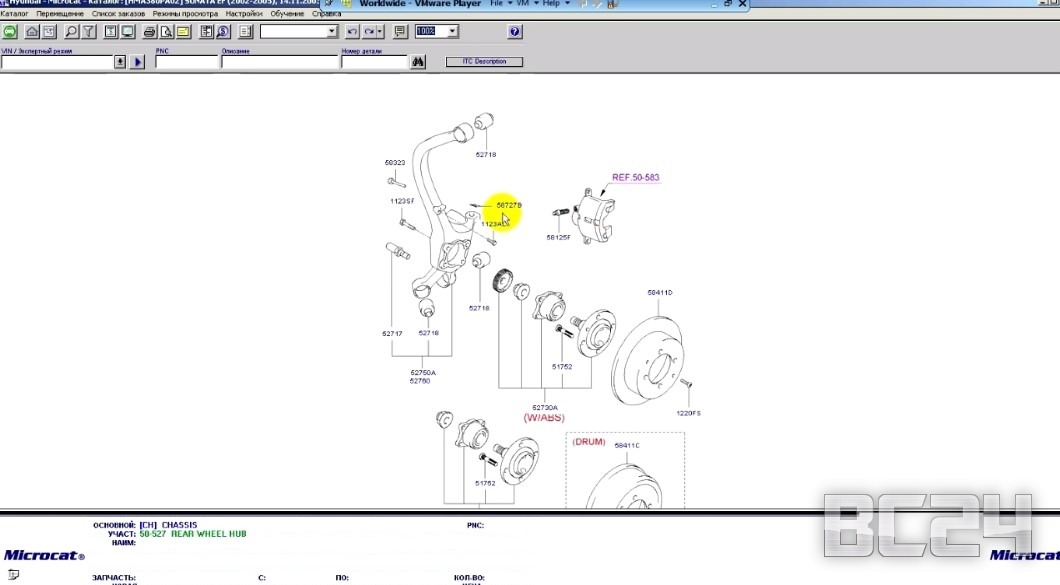Expand the empty toolbar combo box
Image resolution: width=1060 pixels, height=585 pixels.
point(332,32)
